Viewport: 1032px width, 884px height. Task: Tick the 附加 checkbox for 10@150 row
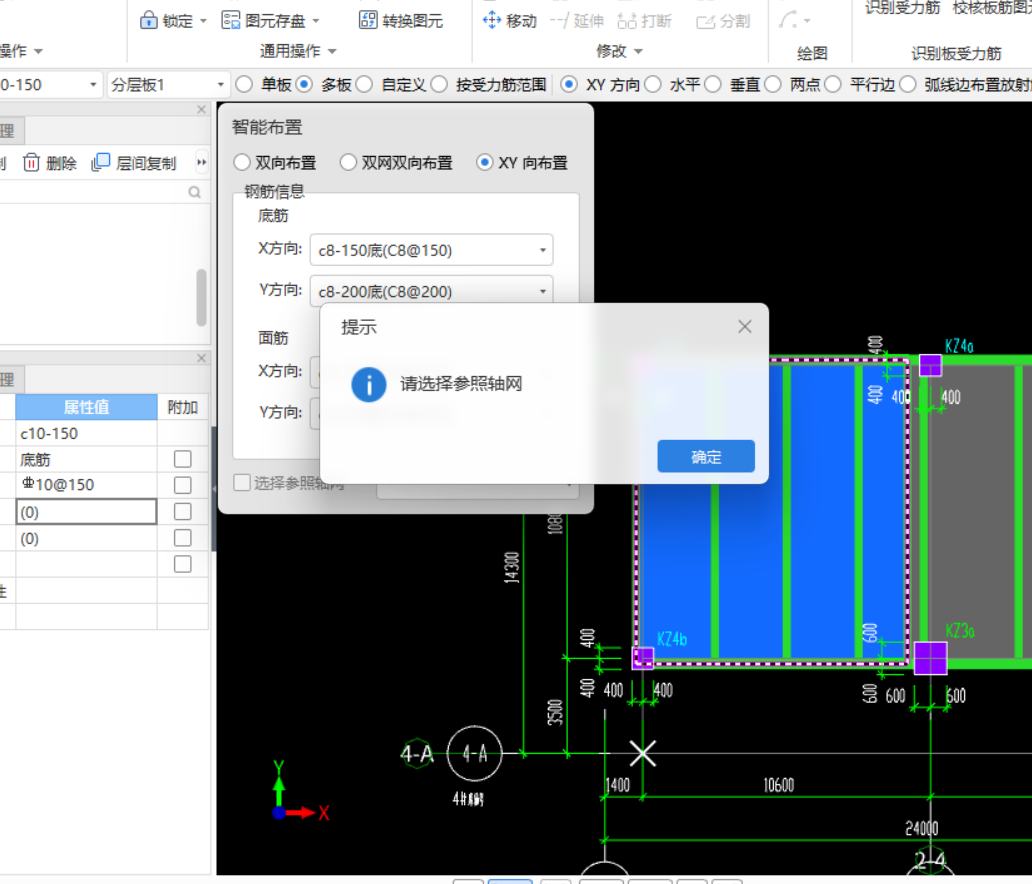coord(182,485)
